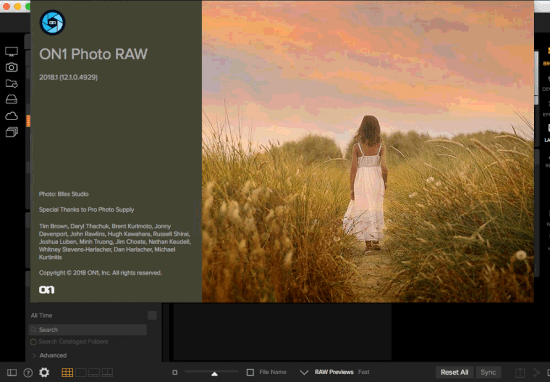Expand the Advanced search section
550x382 pixels.
coord(49,355)
